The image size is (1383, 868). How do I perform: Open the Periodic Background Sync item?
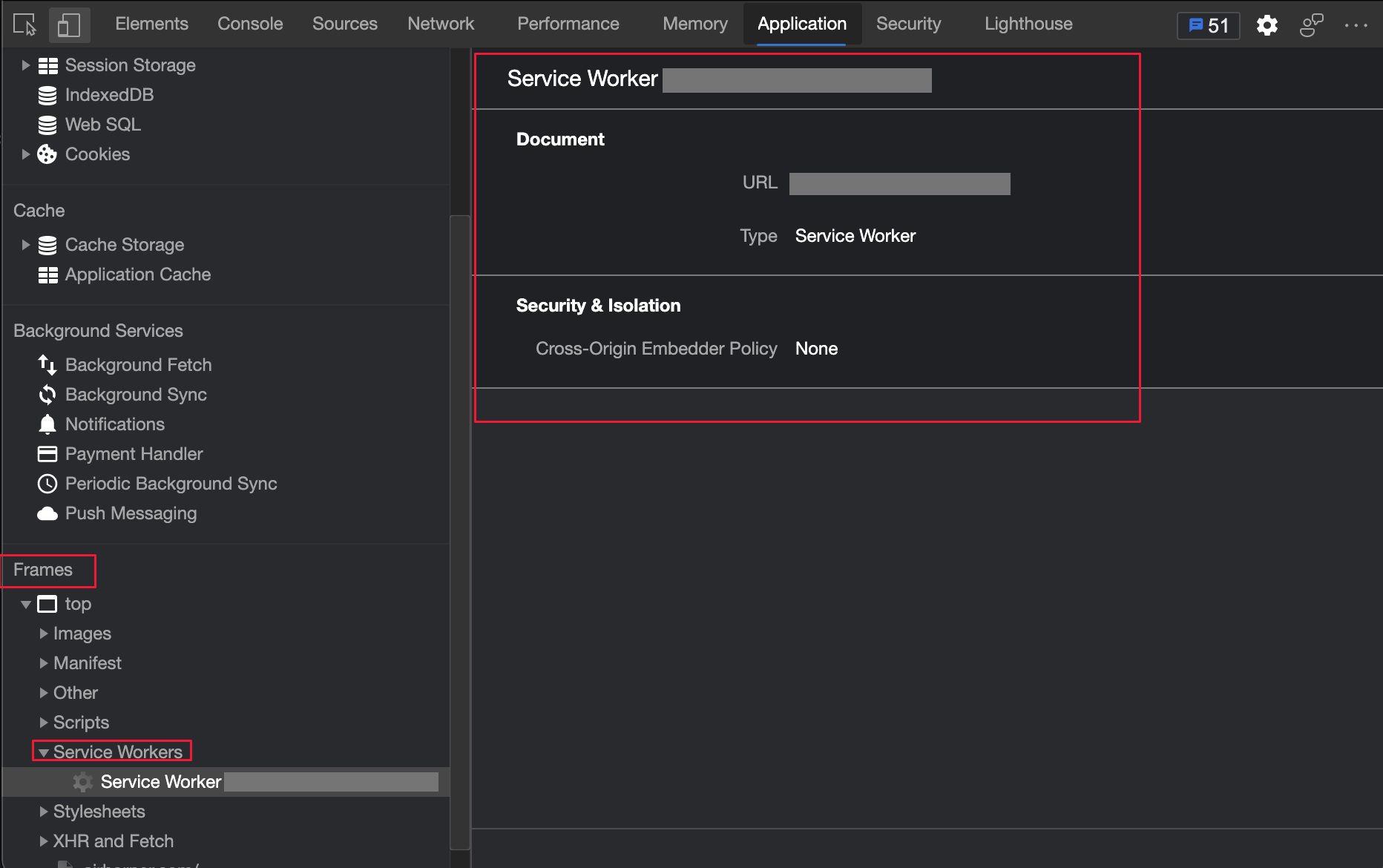(157, 484)
